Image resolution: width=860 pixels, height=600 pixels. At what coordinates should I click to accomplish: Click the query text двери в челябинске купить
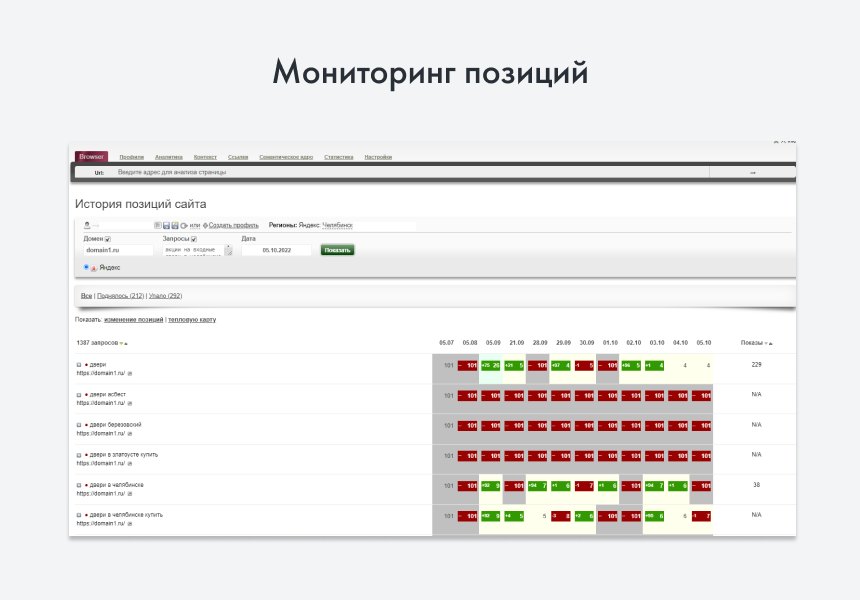(126, 516)
